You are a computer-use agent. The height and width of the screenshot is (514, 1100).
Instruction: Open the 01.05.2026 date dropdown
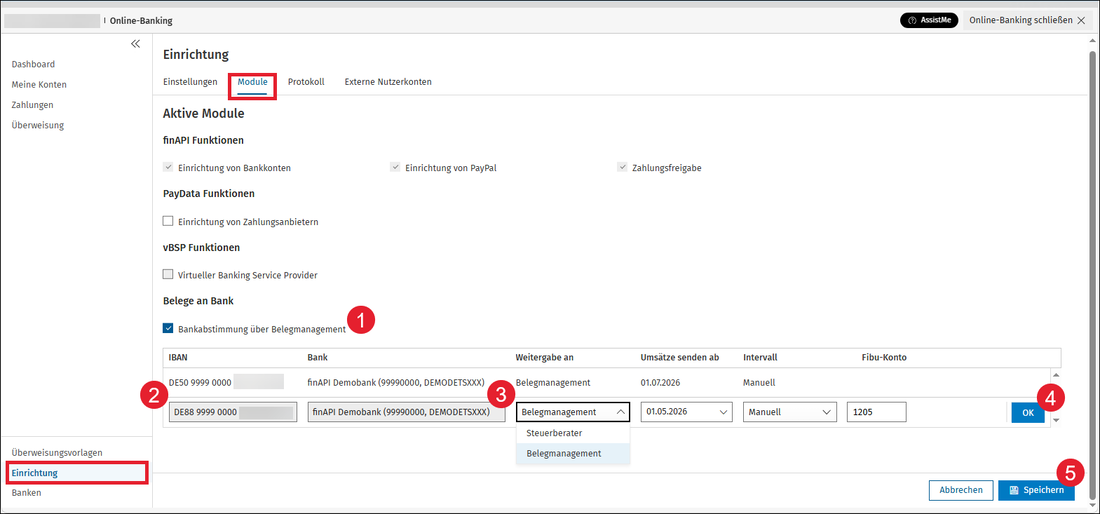[687, 412]
